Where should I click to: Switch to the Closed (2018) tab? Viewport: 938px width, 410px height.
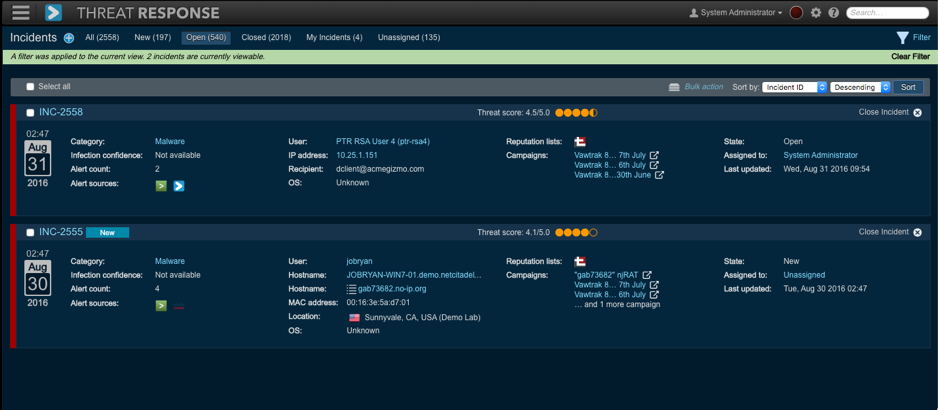tap(266, 38)
